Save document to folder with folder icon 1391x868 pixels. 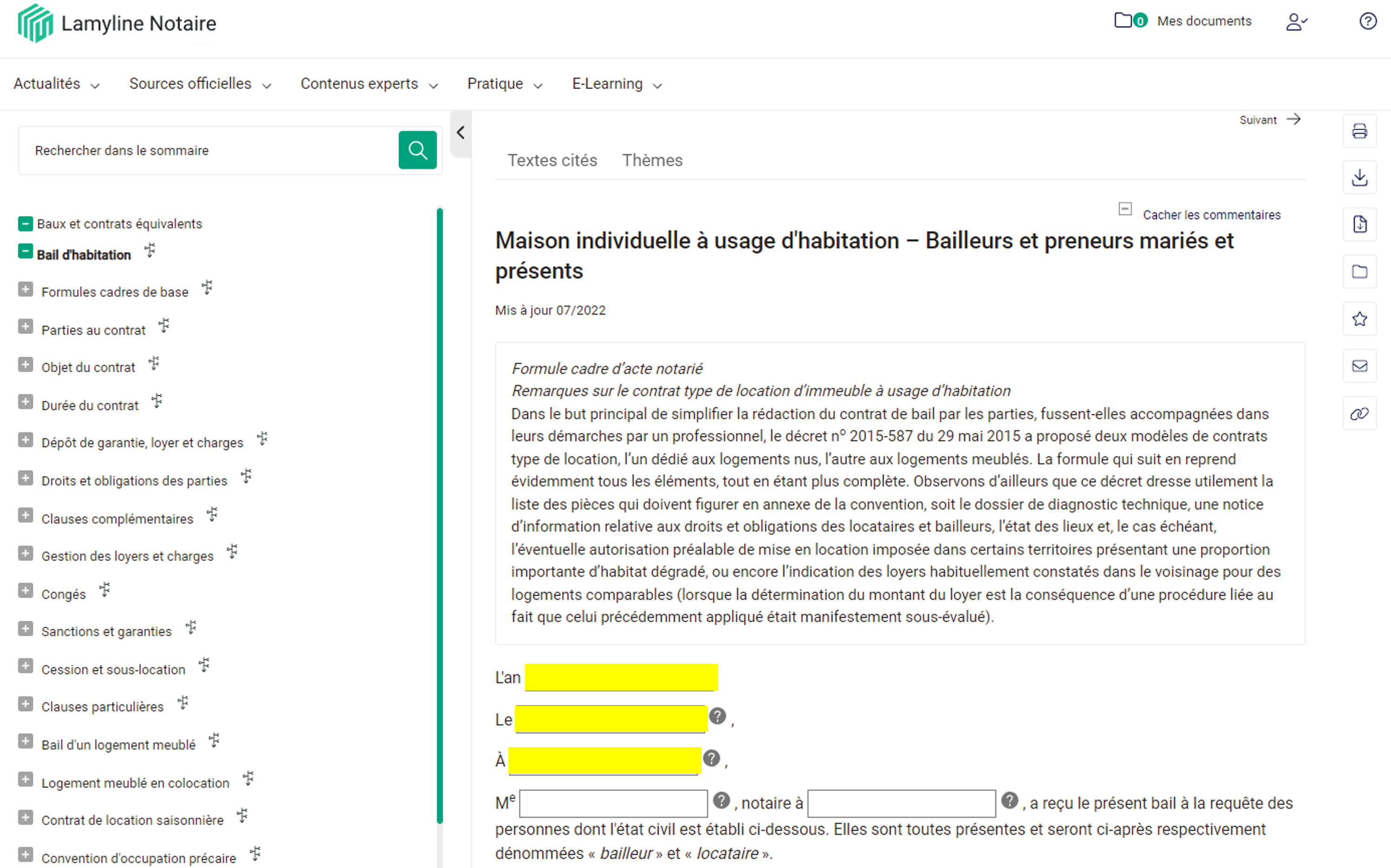pos(1359,272)
